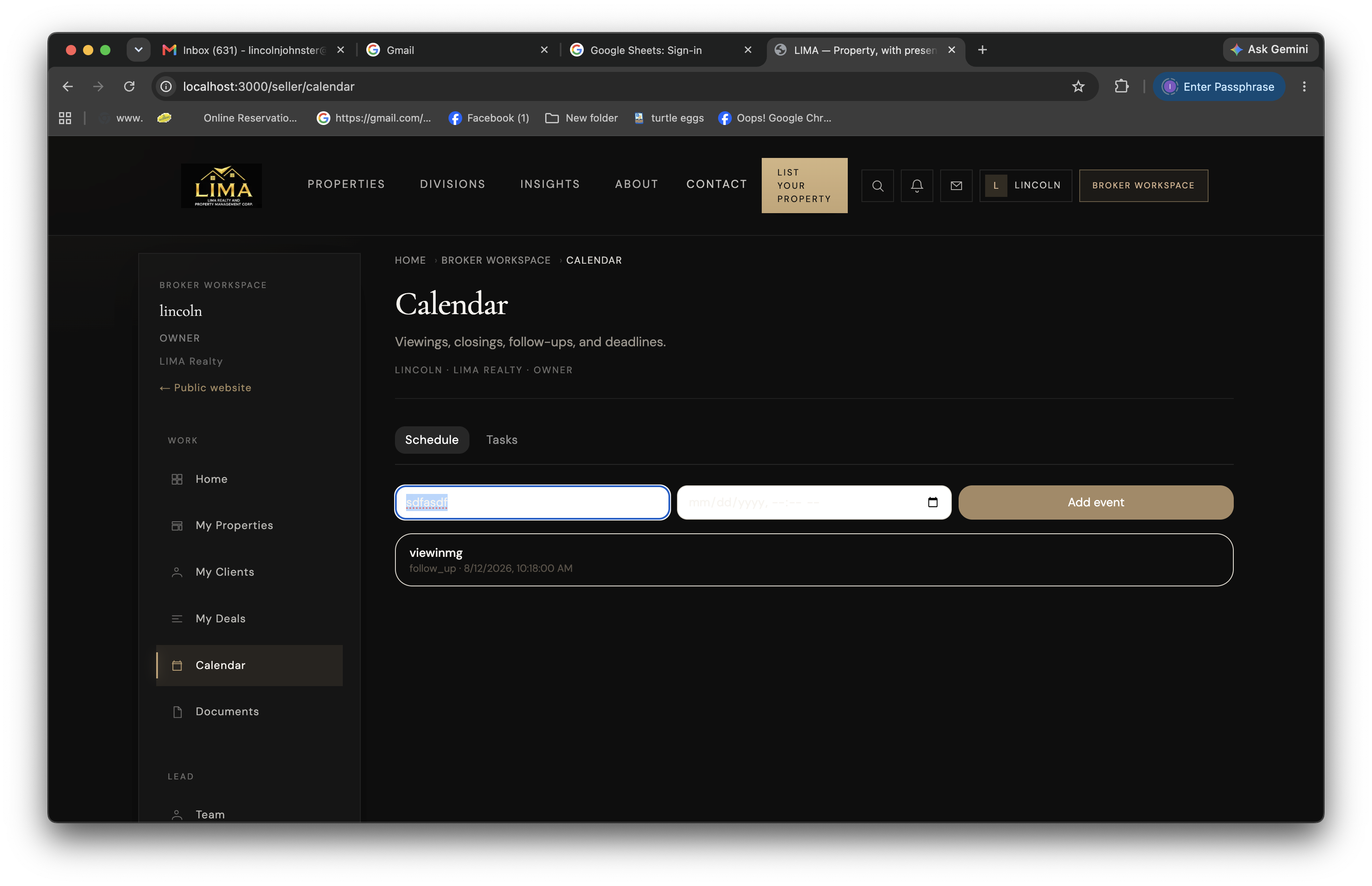Click the Team person icon in sidebar

(x=177, y=815)
